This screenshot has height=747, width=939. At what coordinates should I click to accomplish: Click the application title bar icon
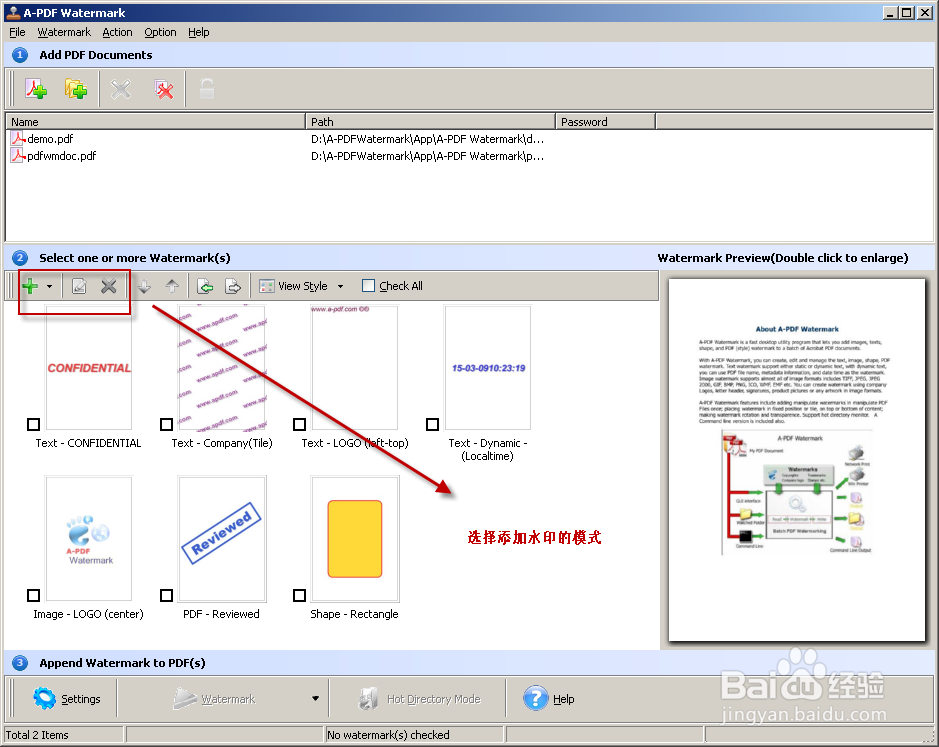pyautogui.click(x=13, y=13)
